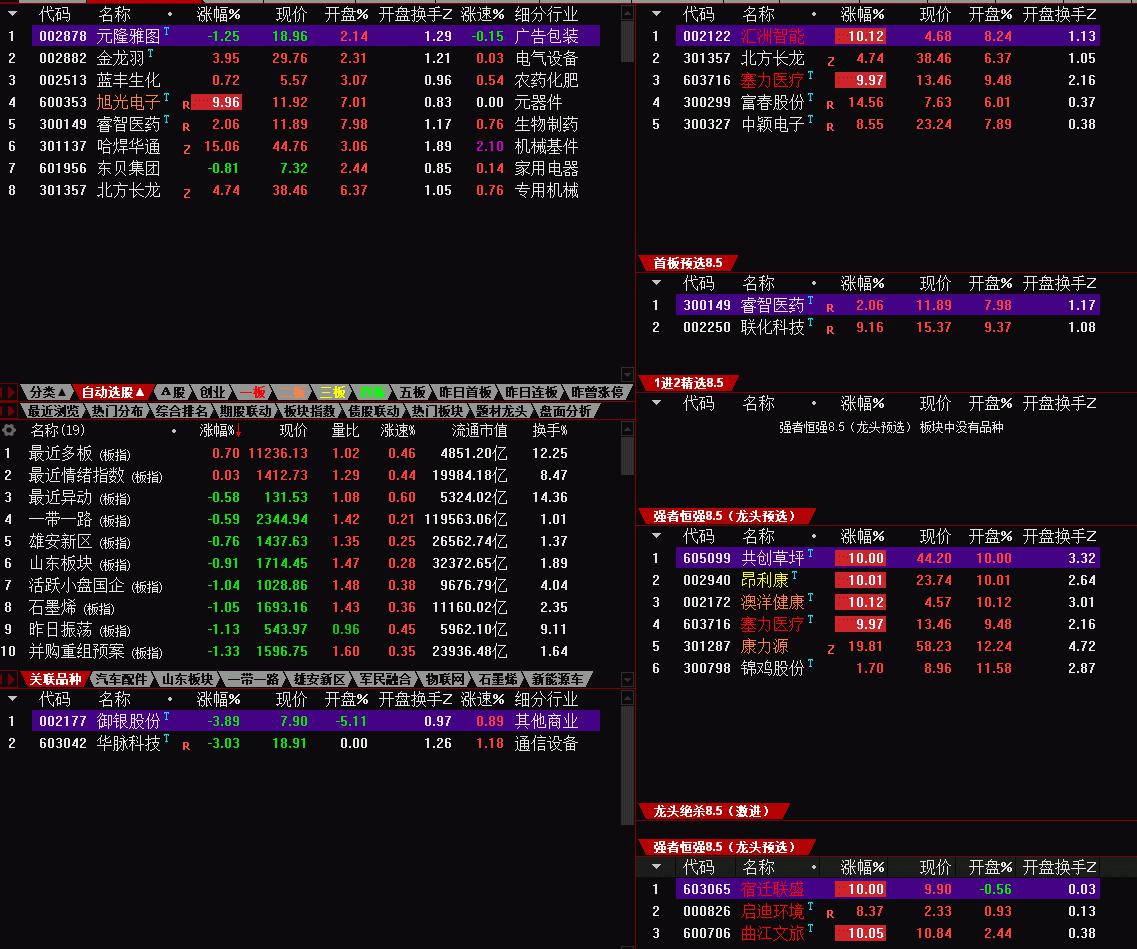Switch to the 创业 tab
1137x949 pixels.
212,392
